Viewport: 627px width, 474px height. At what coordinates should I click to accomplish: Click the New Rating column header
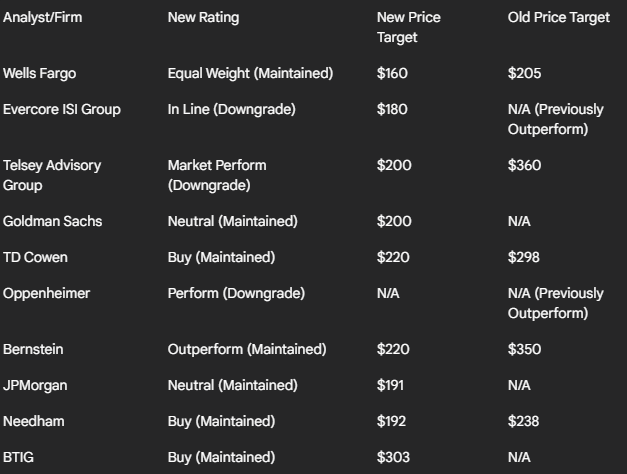[203, 18]
